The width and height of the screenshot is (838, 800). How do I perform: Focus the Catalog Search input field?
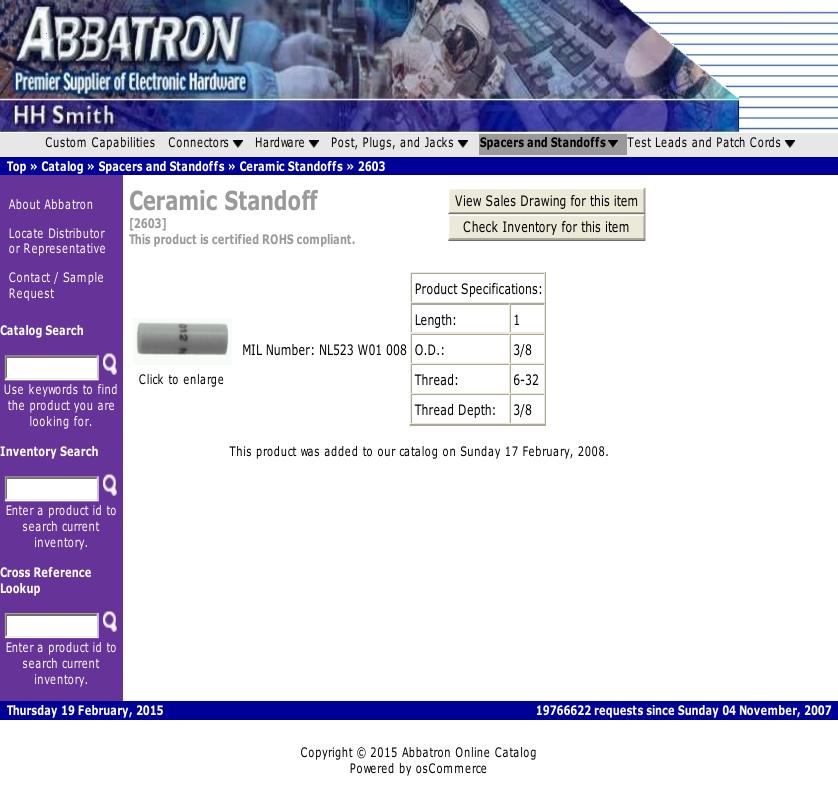click(52, 368)
